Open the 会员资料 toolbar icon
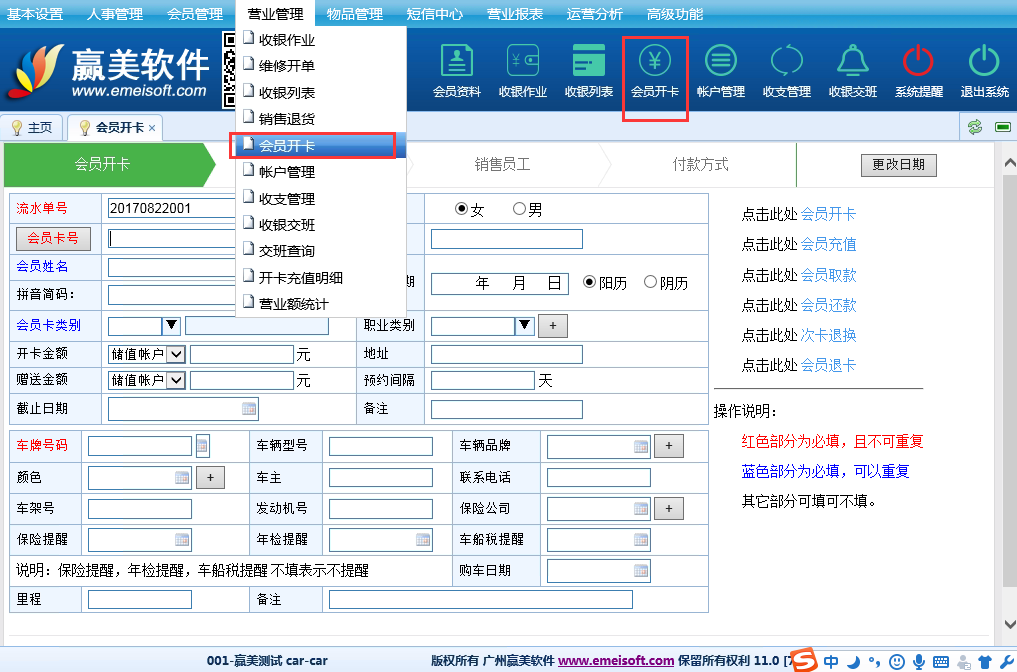 [x=456, y=70]
